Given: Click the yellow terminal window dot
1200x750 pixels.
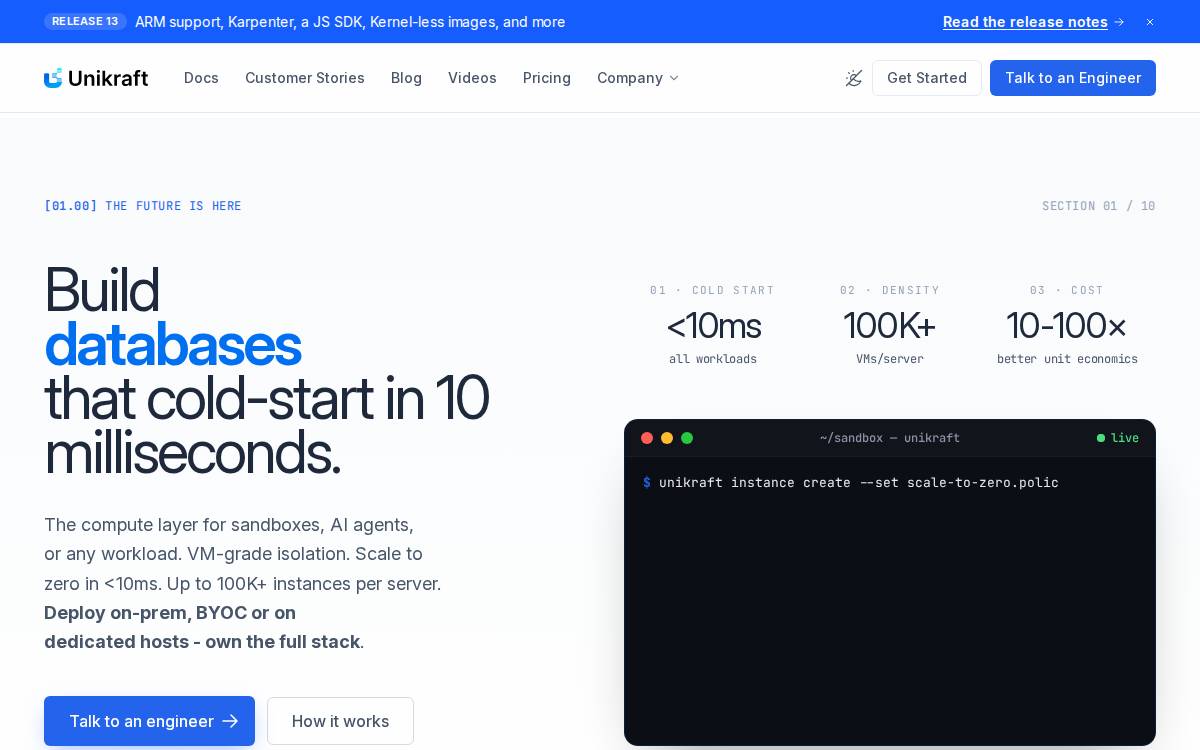Looking at the screenshot, I should 667,438.
